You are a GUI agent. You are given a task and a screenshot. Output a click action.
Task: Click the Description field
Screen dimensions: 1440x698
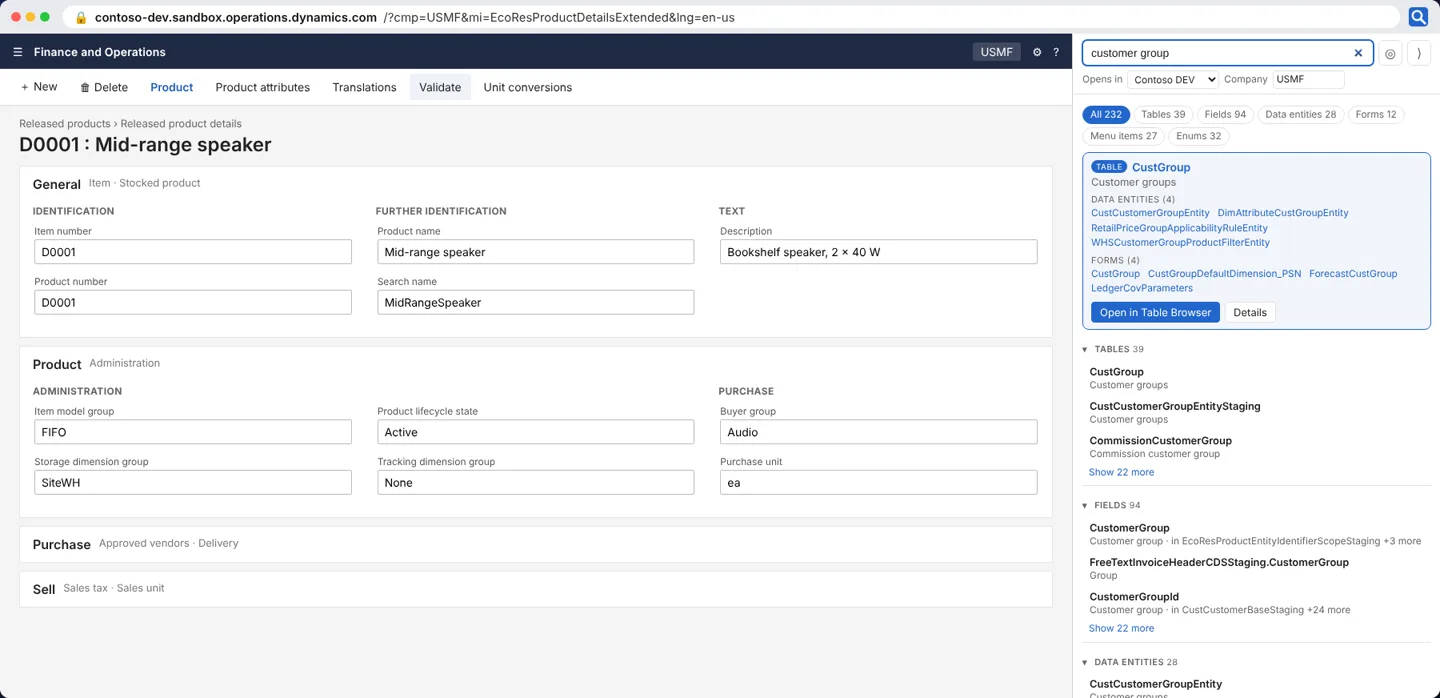[878, 252]
